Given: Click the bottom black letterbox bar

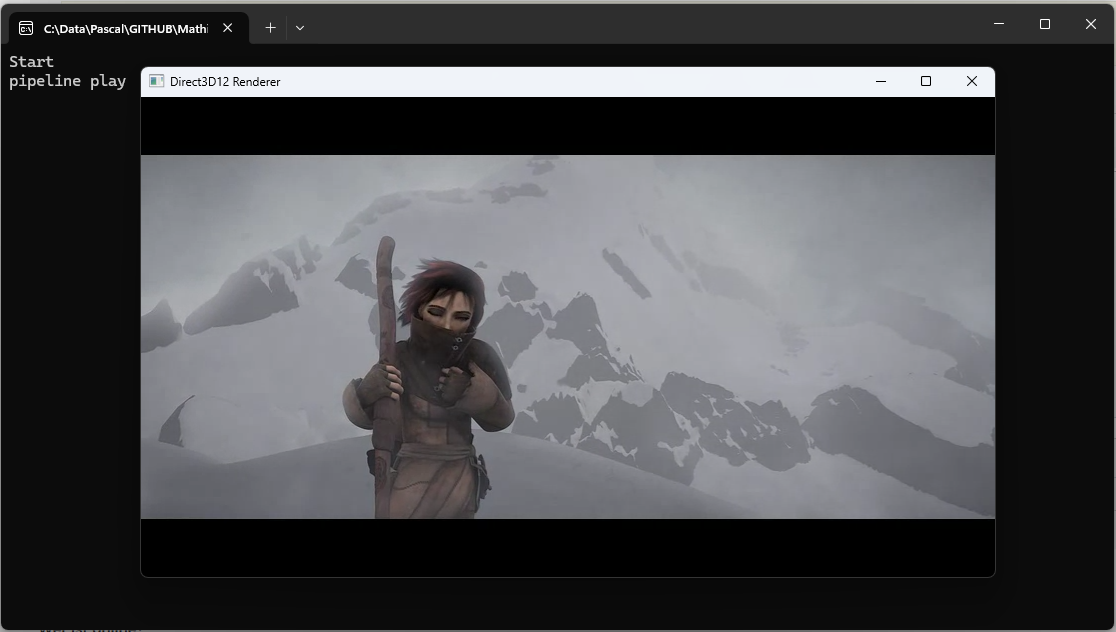Looking at the screenshot, I should click(567, 547).
